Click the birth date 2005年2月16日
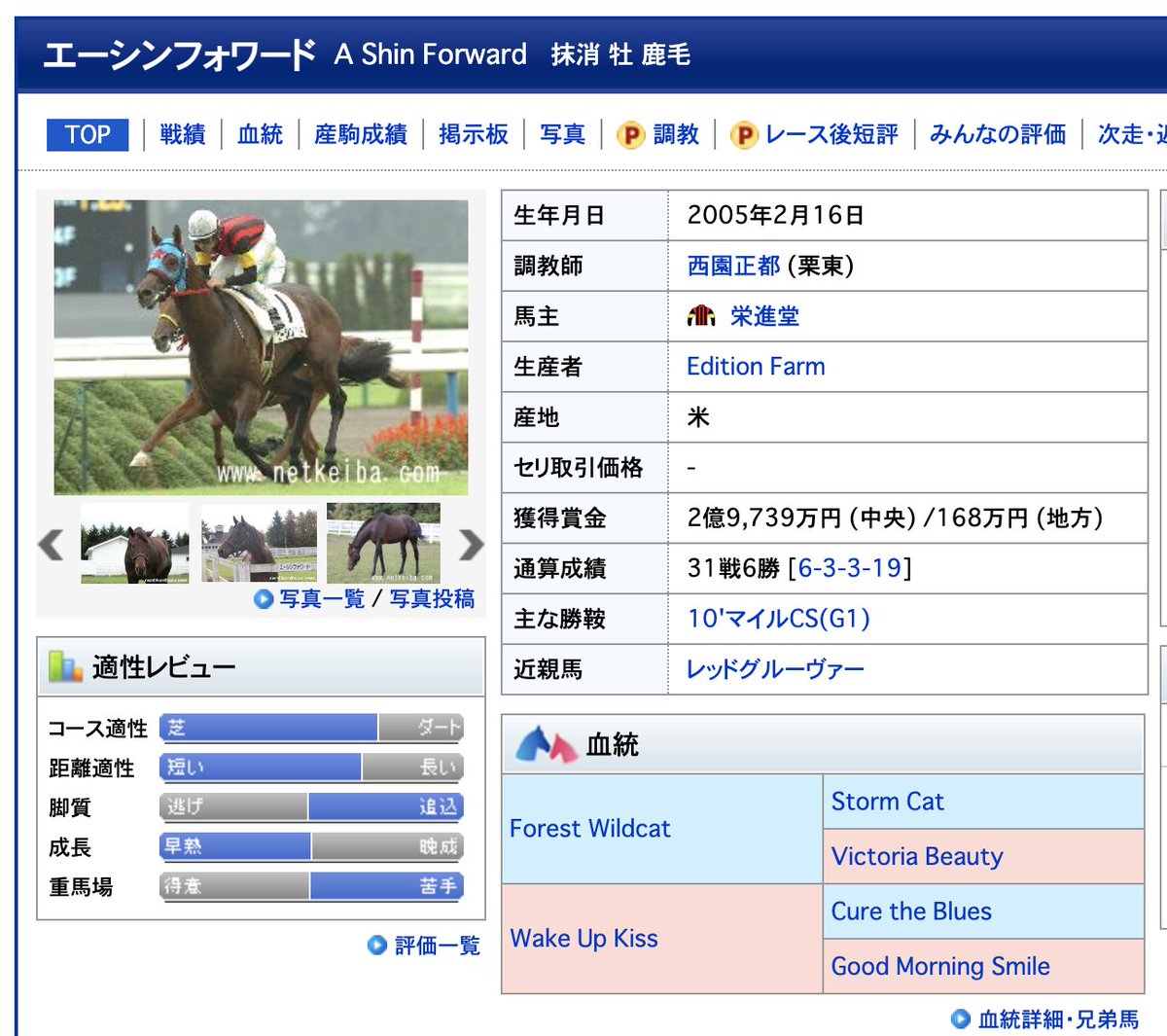Image resolution: width=1167 pixels, height=1036 pixels. click(x=776, y=215)
